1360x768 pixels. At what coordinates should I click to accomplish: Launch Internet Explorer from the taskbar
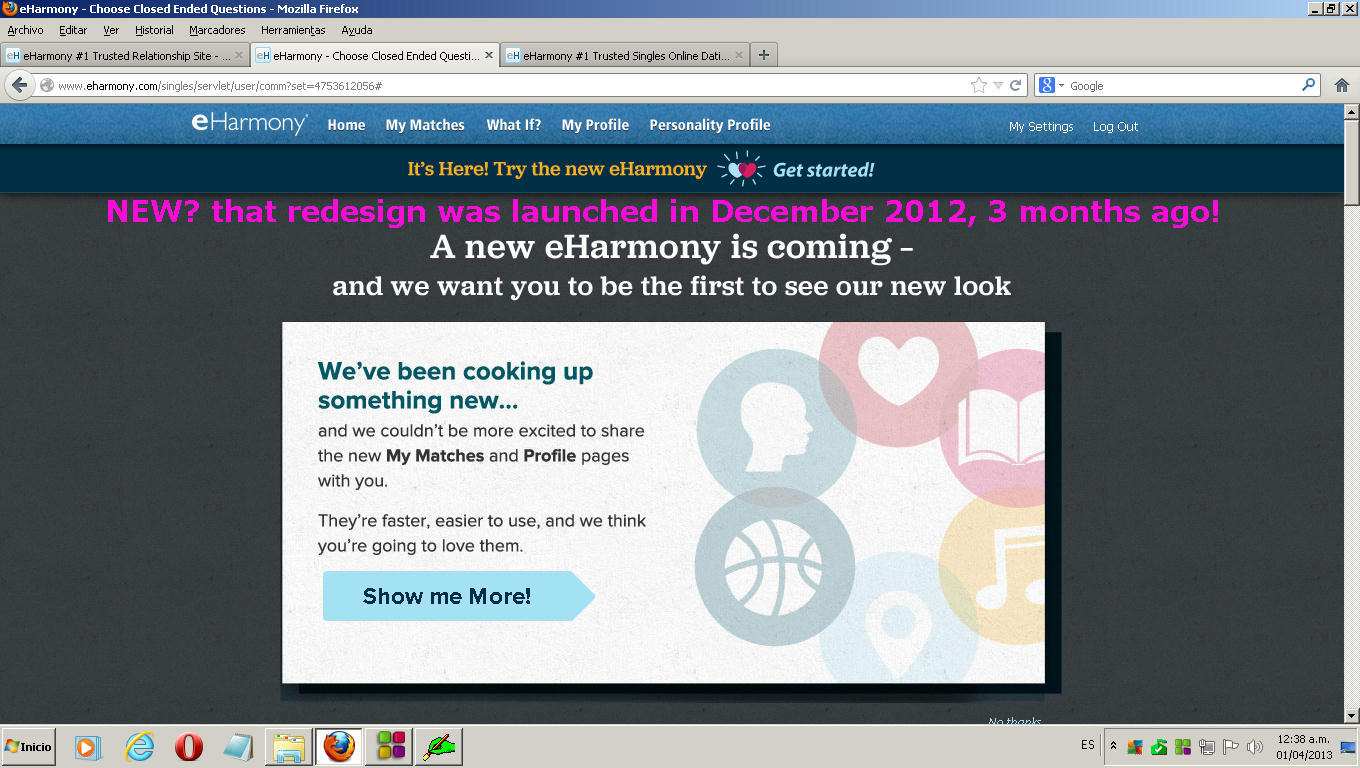pos(140,746)
